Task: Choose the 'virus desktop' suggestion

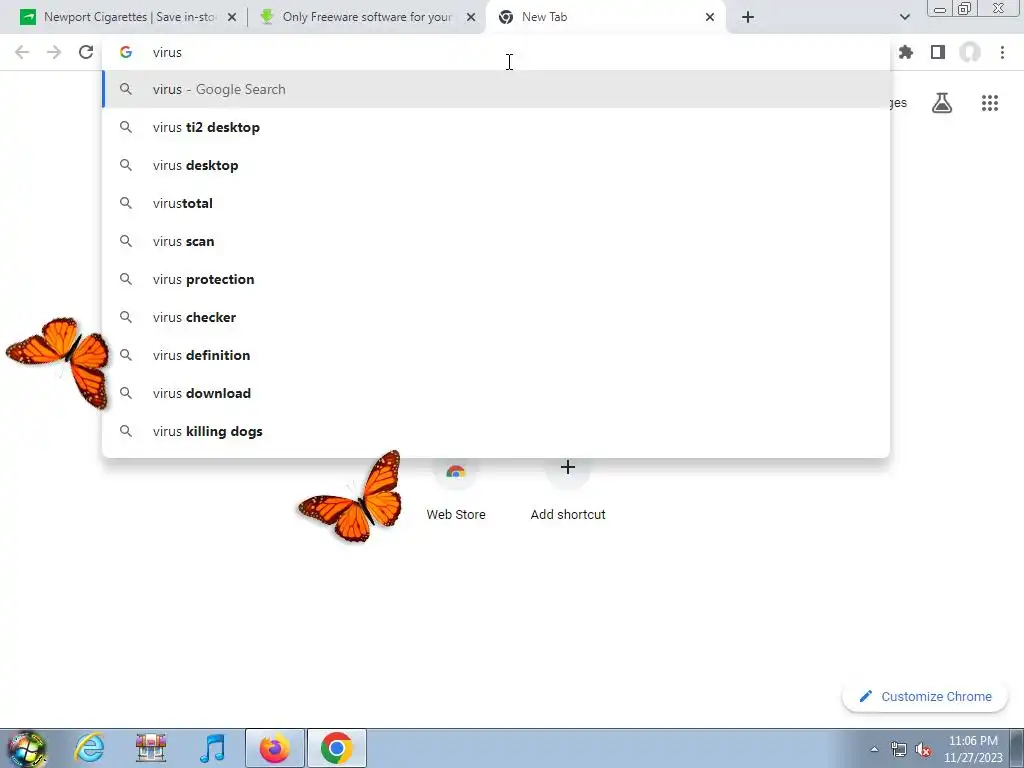Action: pos(496,165)
